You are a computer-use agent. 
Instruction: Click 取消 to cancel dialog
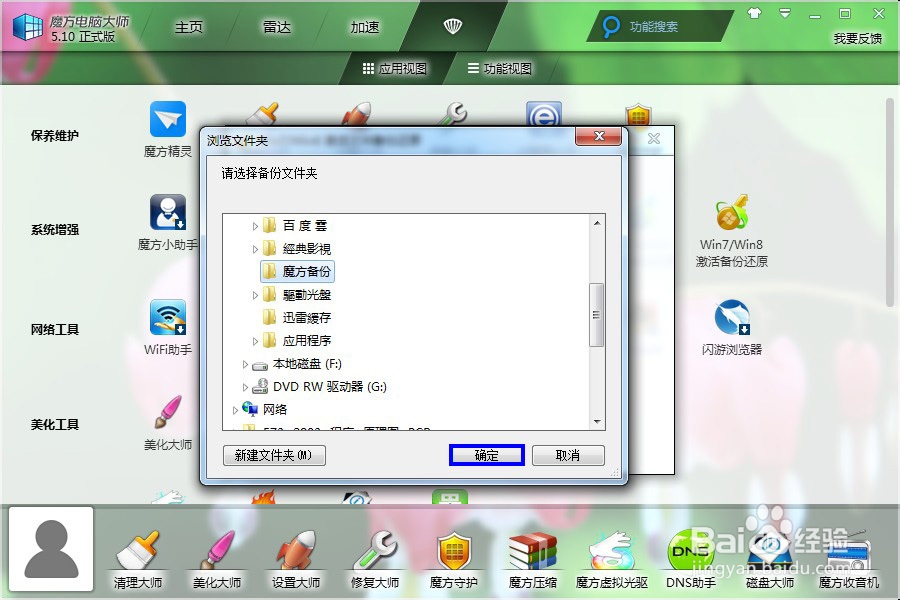(x=568, y=455)
